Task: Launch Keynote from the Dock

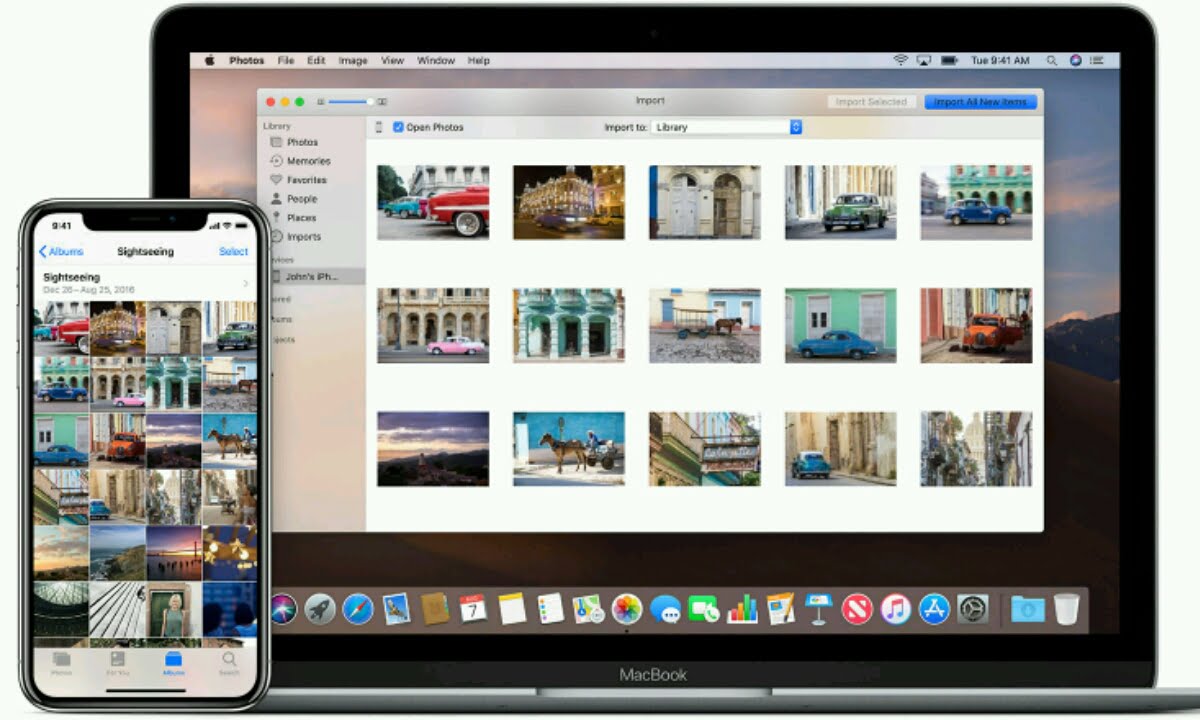Action: [818, 607]
